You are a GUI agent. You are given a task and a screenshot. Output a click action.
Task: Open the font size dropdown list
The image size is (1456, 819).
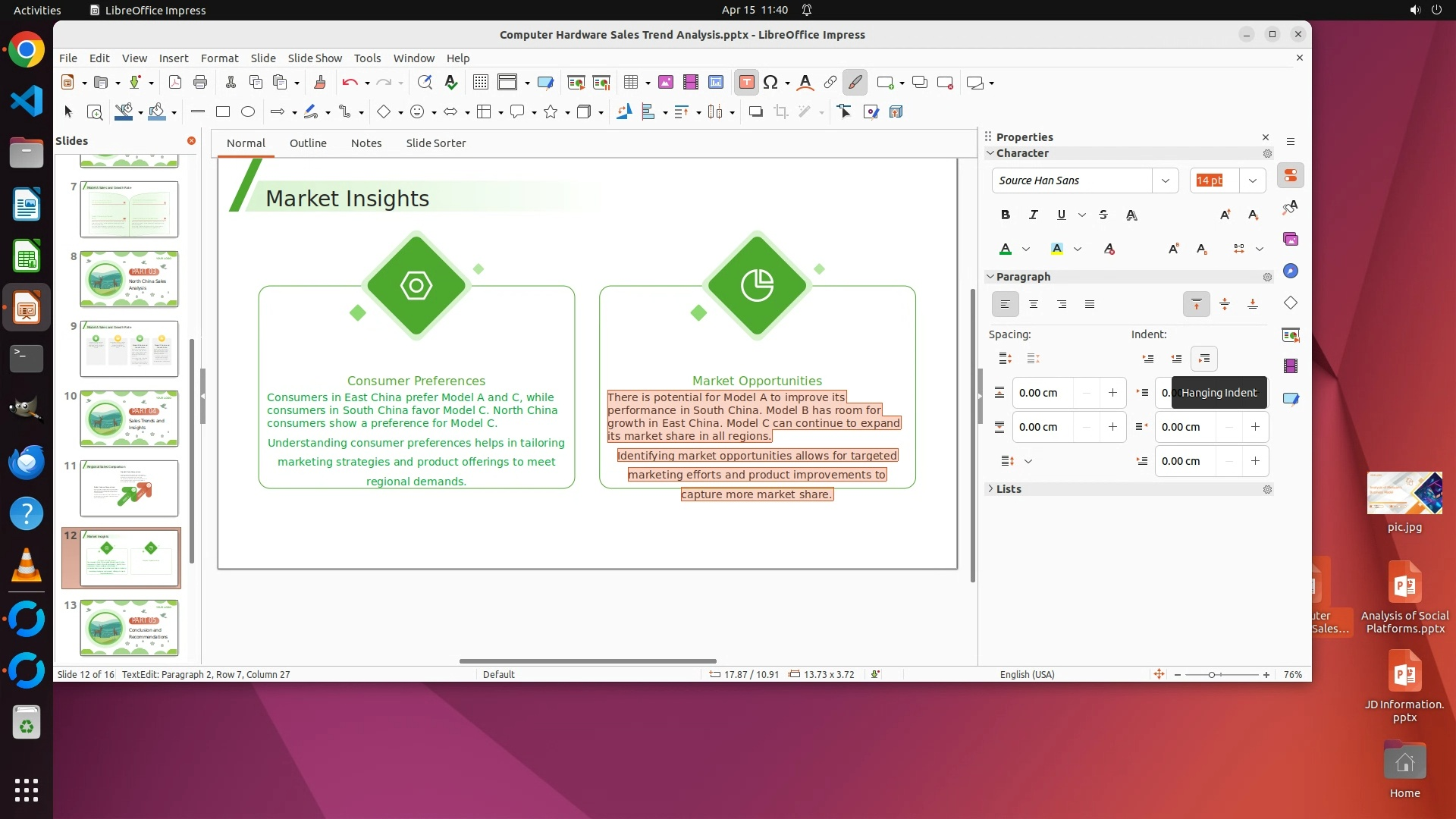tap(1252, 180)
